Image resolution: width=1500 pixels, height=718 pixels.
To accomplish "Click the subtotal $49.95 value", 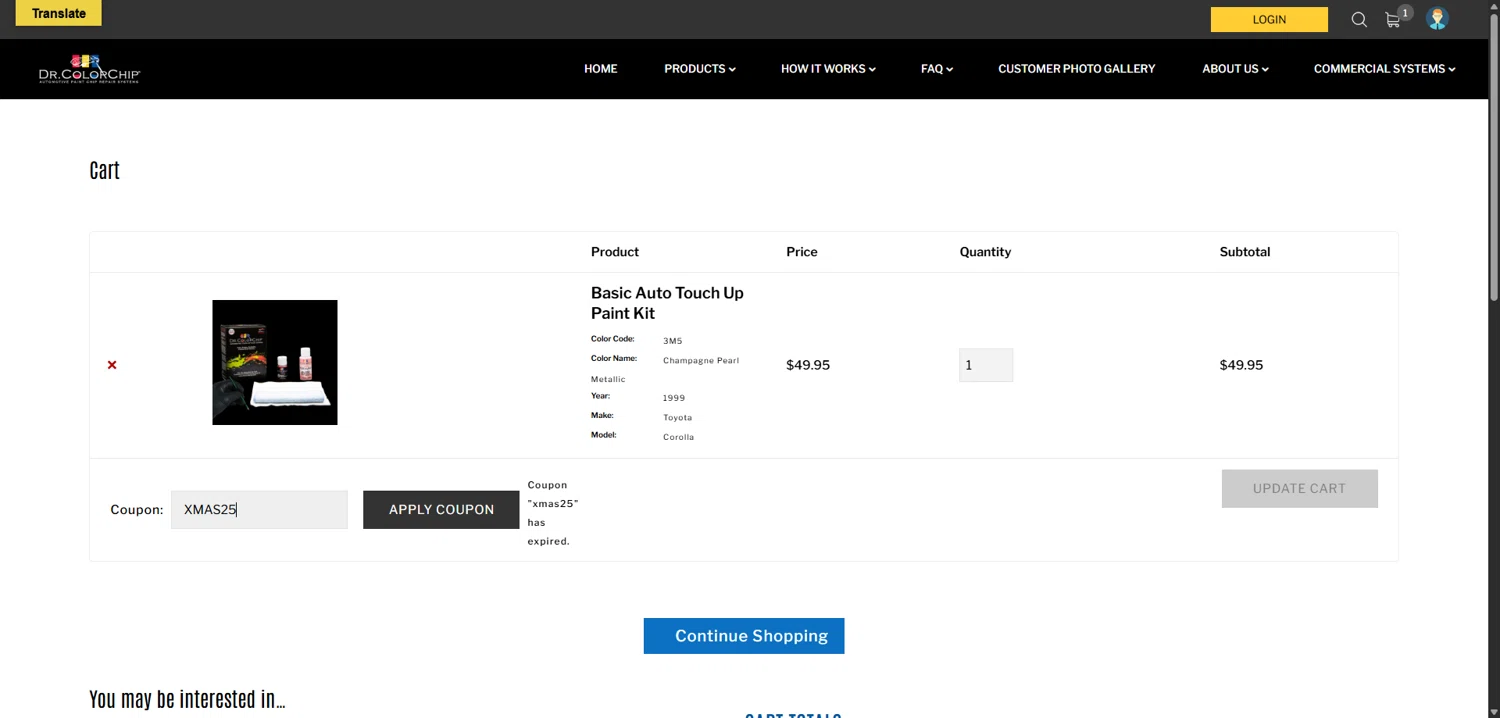I will point(1241,365).
